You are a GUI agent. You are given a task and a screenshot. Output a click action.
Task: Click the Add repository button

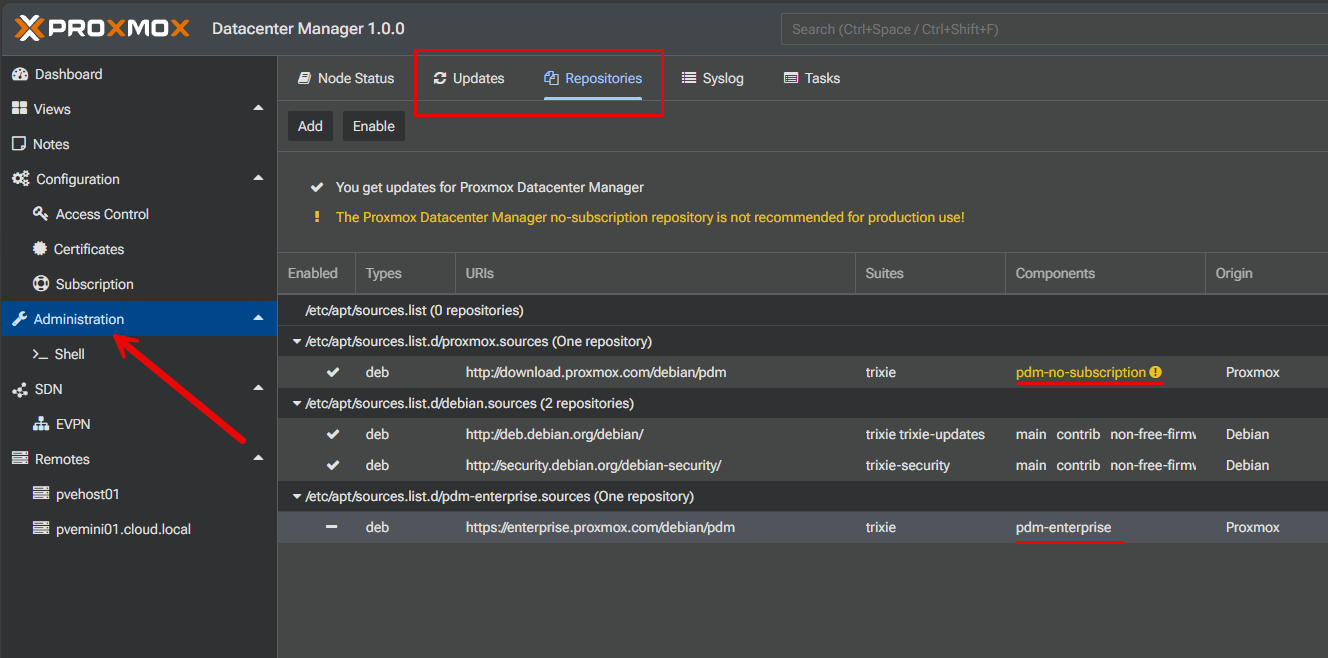(310, 126)
